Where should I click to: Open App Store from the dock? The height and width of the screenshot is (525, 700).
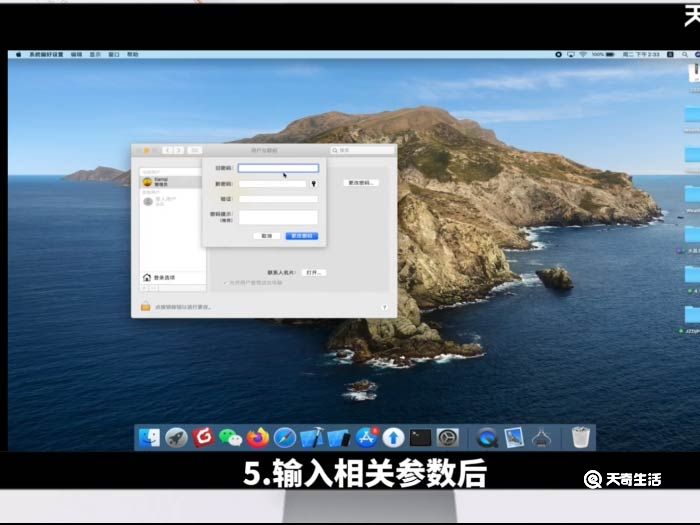tap(366, 437)
